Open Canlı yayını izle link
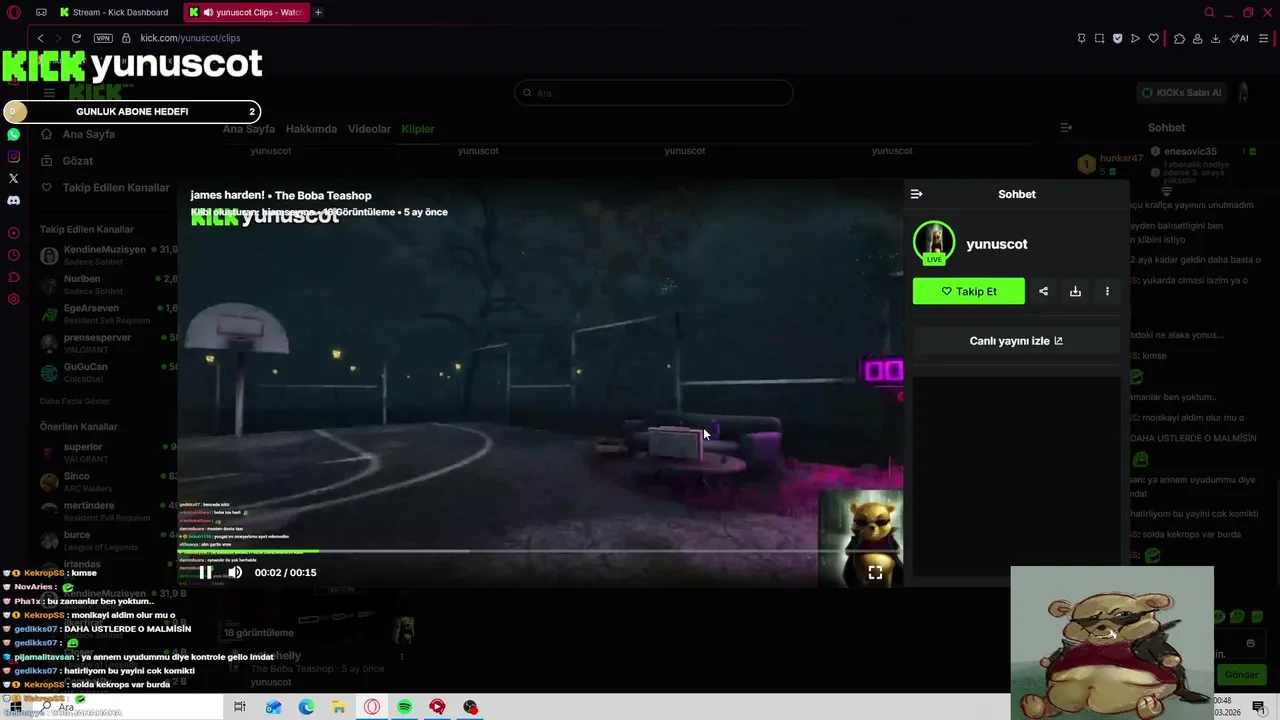Image resolution: width=1280 pixels, height=720 pixels. tap(1016, 341)
